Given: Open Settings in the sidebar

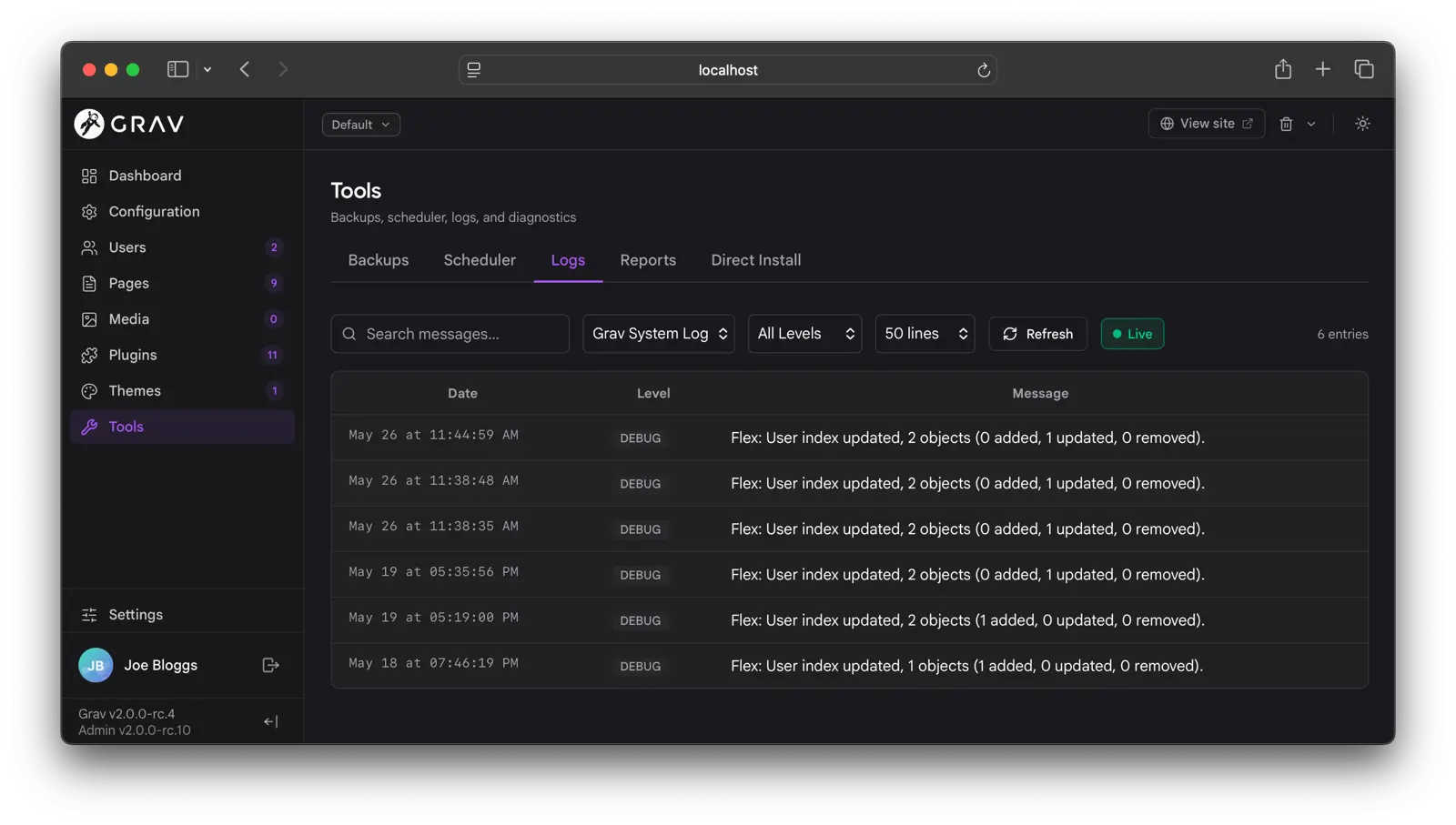Looking at the screenshot, I should point(182,615).
